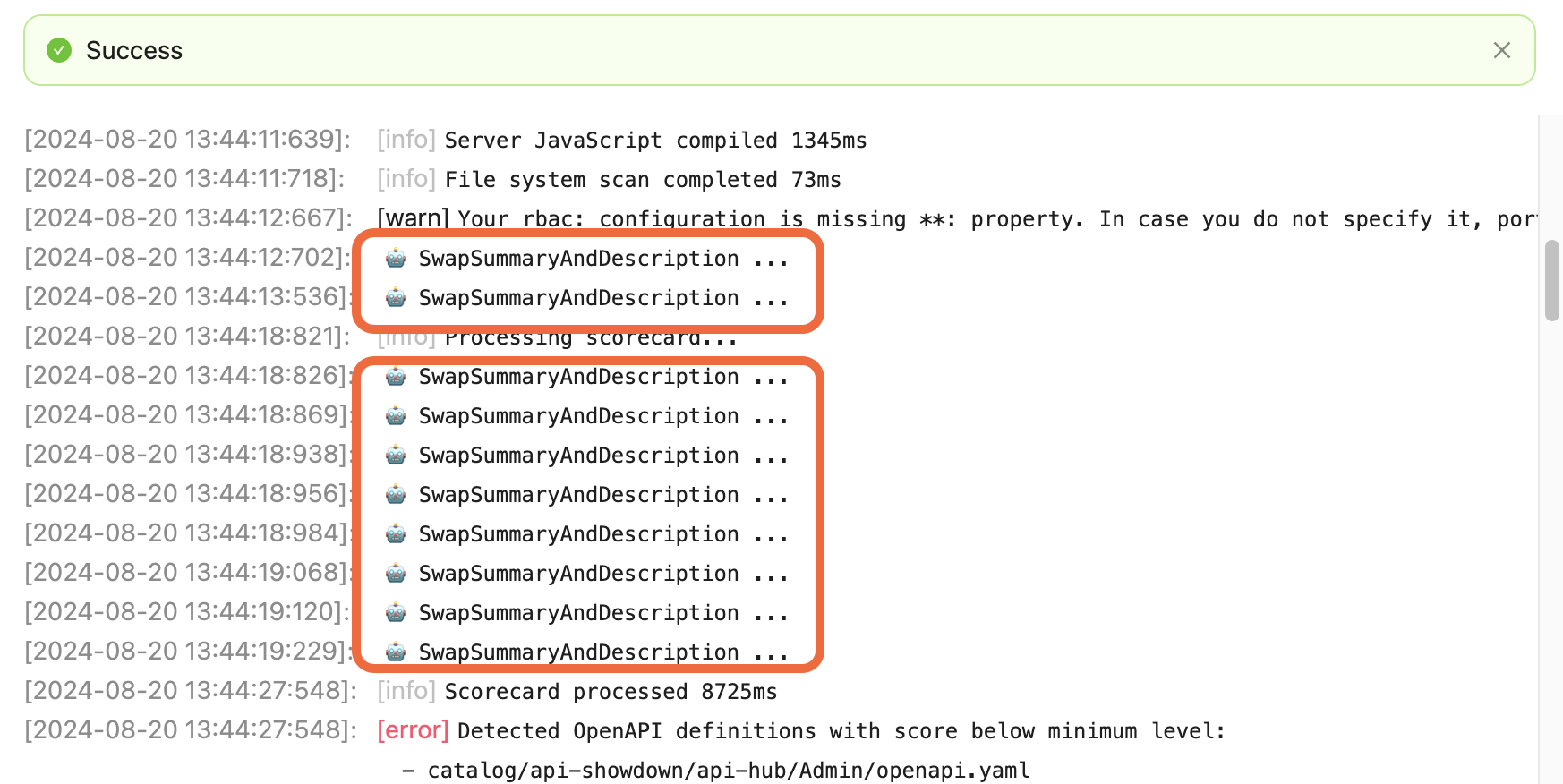Click the [info] tag before Scorecard processed
This screenshot has height=784, width=1563.
pyautogui.click(x=406, y=691)
